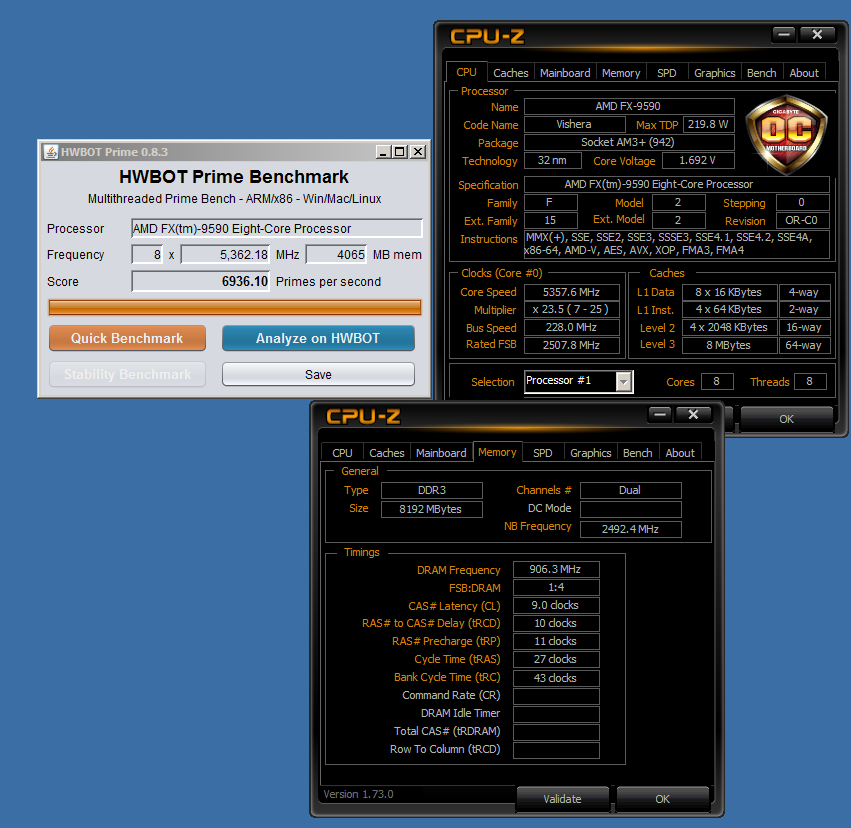Click the Core Voltage value 1.692 V

[x=698, y=161]
